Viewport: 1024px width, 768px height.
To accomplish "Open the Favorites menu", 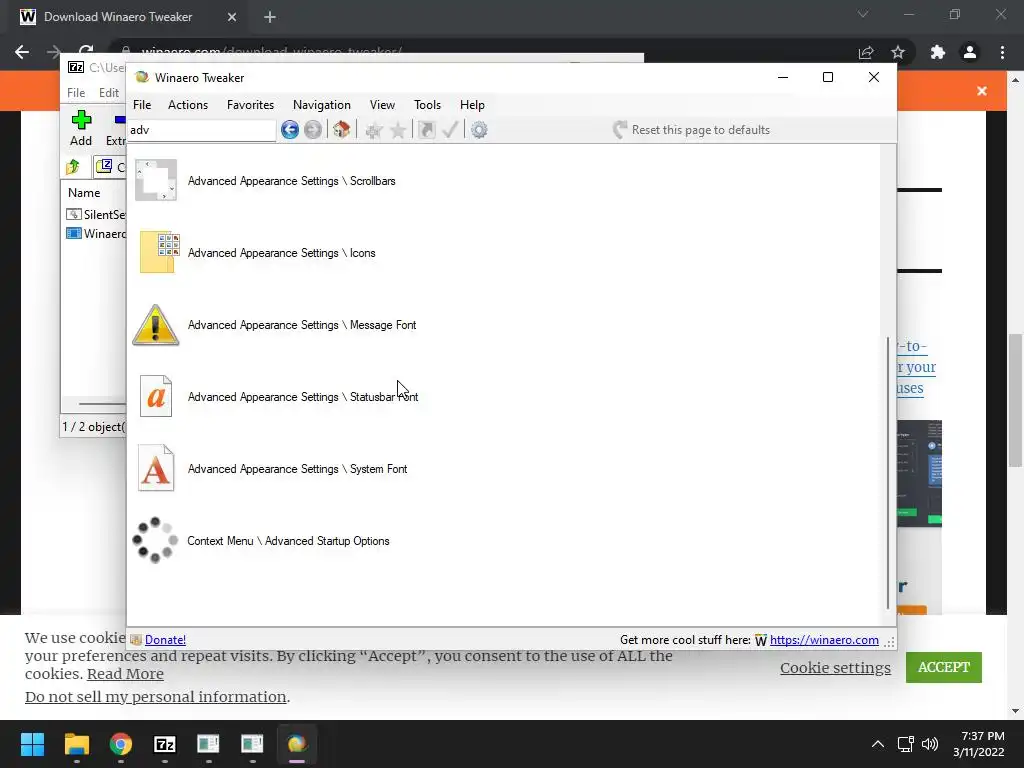I will pos(250,104).
